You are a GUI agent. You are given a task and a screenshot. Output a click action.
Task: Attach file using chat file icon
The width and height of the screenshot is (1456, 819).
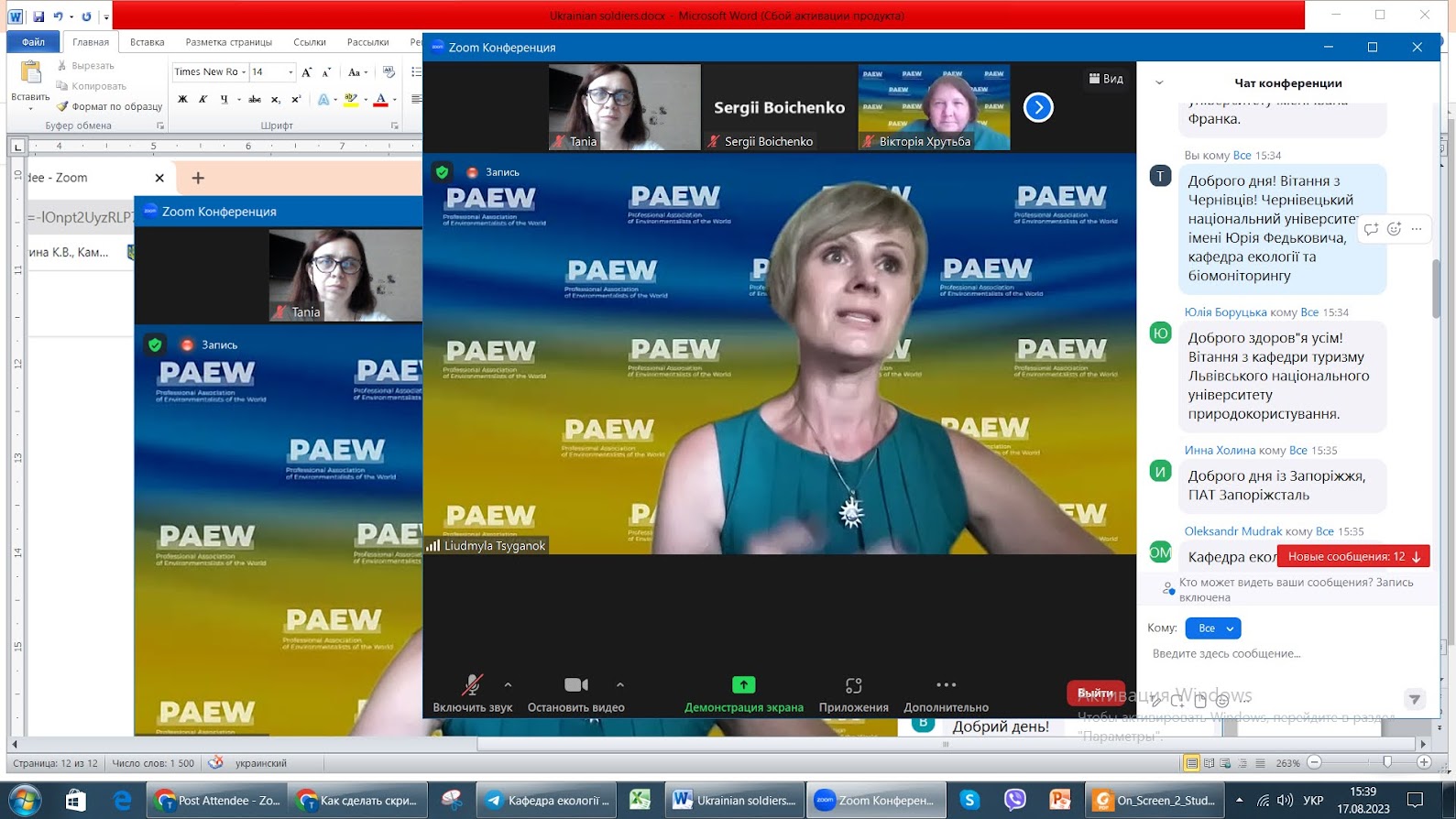click(1200, 701)
